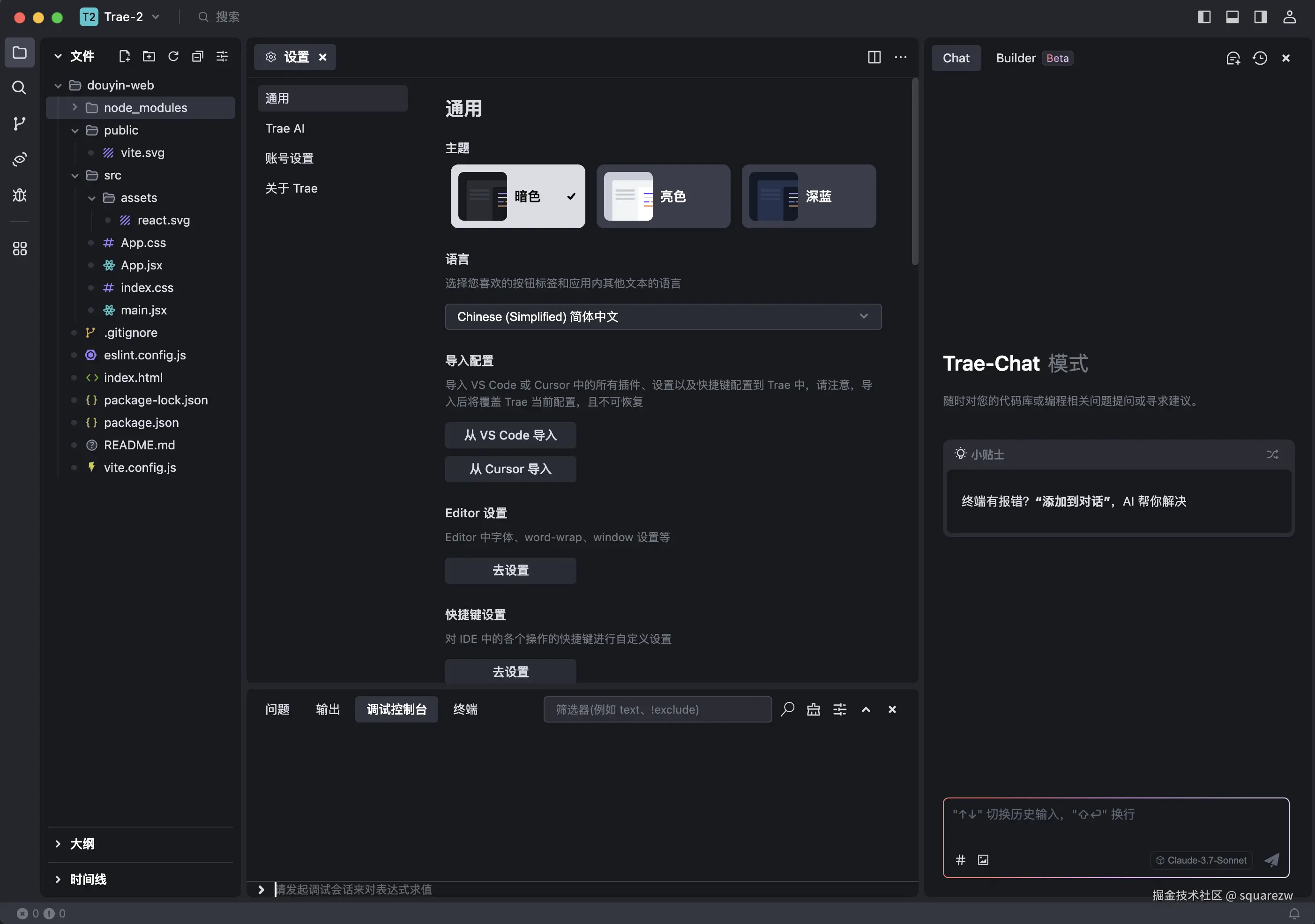The height and width of the screenshot is (924, 1315).
Task: Shuffle the tips card
Action: (x=1272, y=454)
